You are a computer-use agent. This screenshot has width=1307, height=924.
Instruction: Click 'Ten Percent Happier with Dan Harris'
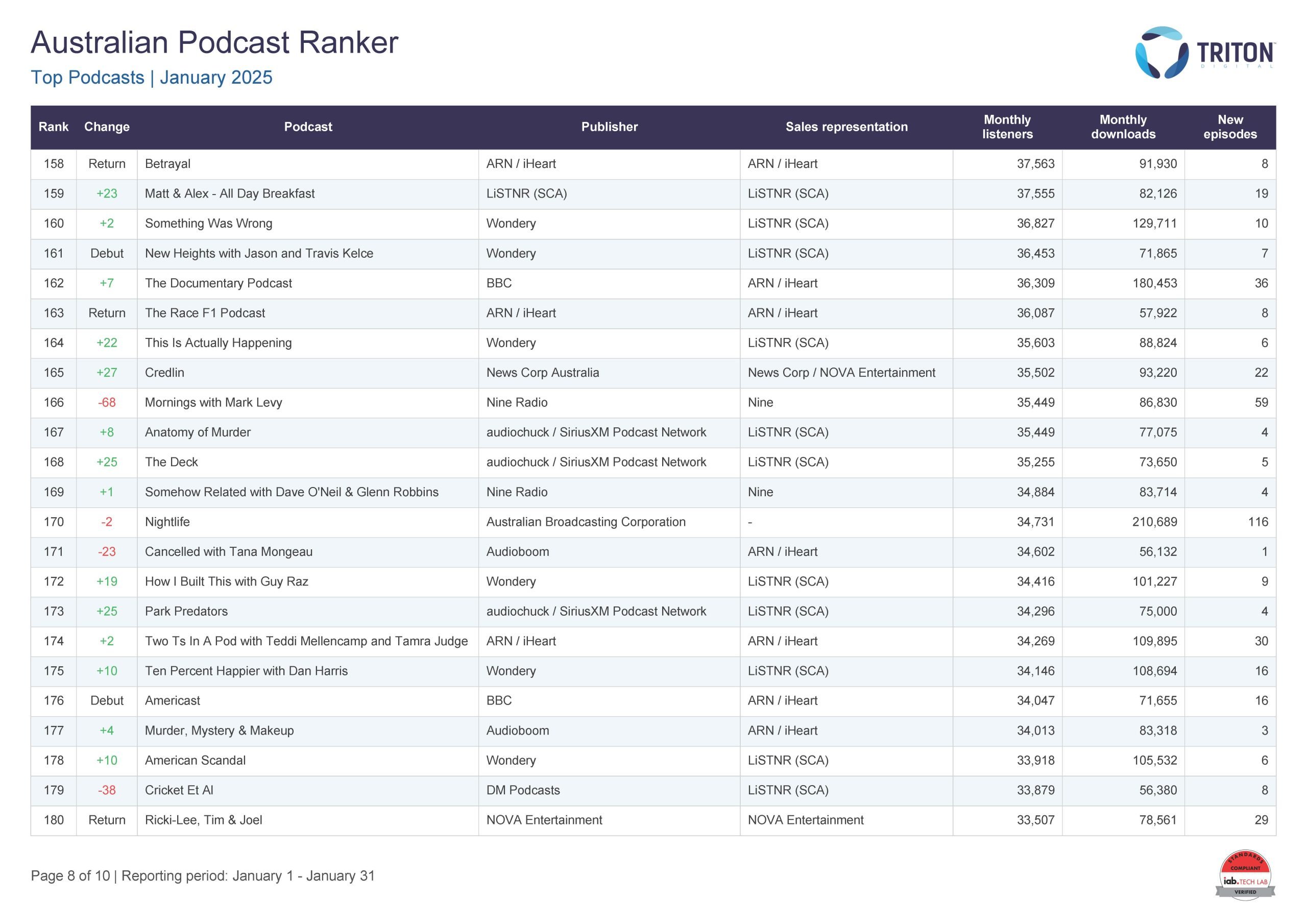coord(246,671)
